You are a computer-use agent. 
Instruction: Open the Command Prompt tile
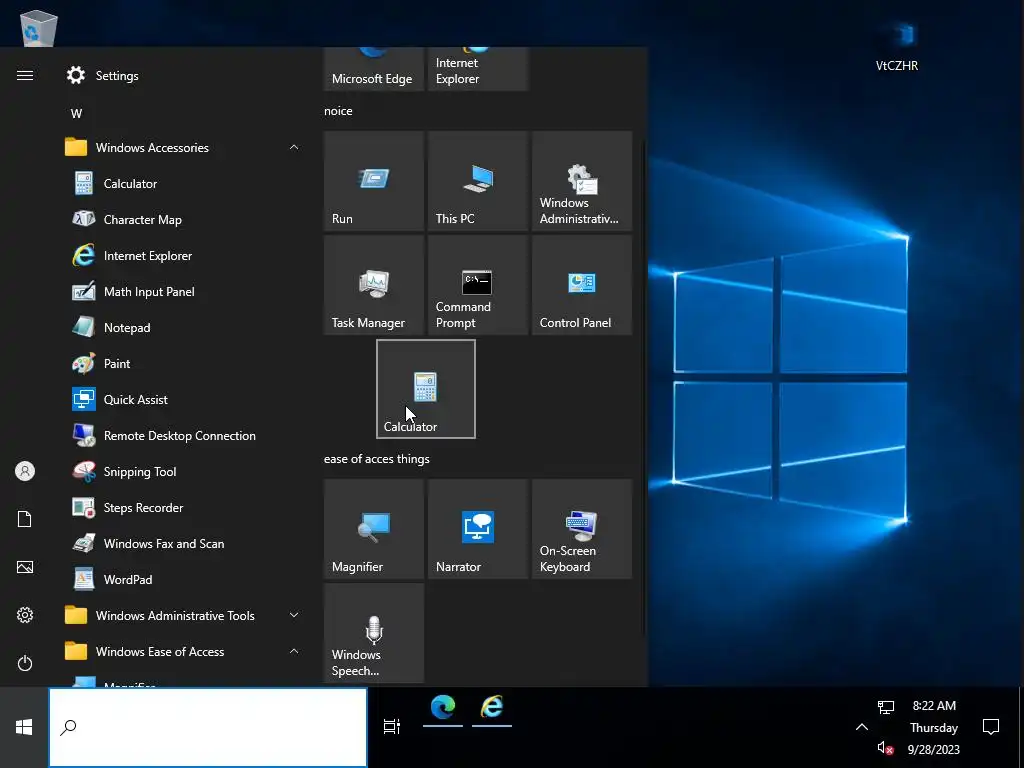pyautogui.click(x=477, y=285)
